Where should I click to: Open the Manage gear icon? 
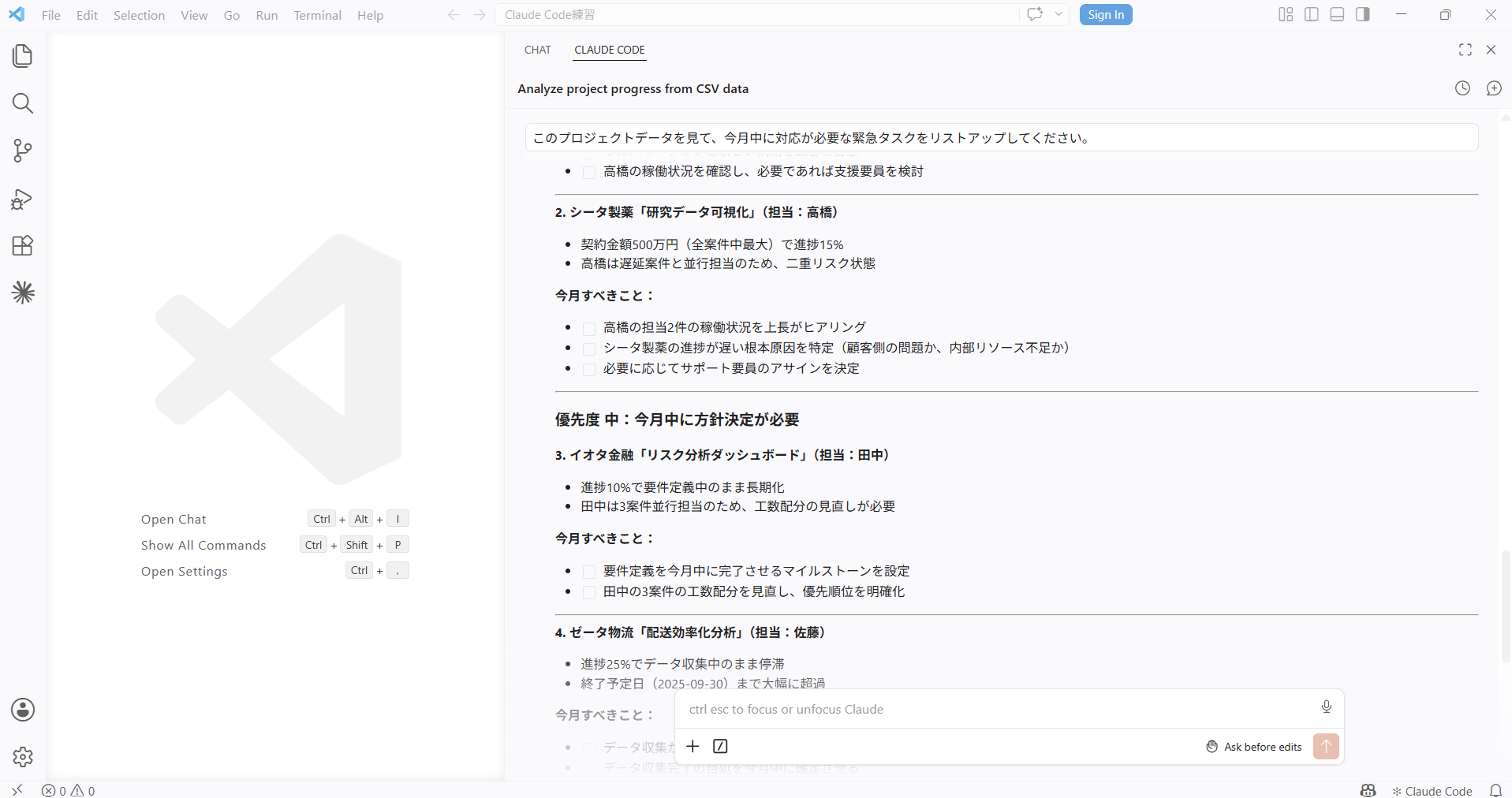click(x=23, y=757)
